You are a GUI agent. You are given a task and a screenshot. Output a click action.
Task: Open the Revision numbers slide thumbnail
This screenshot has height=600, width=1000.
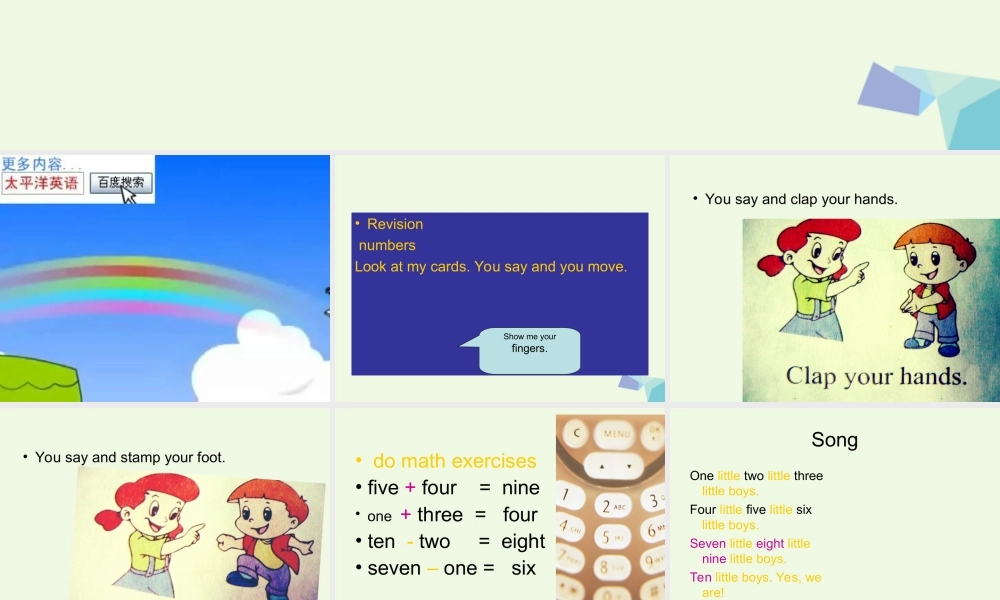[500, 278]
